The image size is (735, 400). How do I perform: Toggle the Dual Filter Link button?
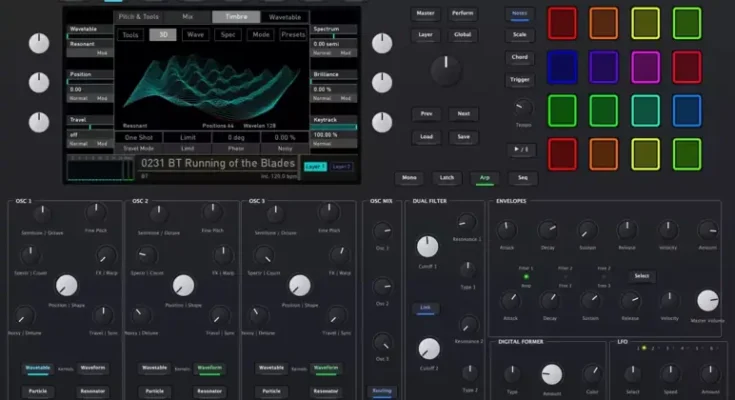click(425, 308)
